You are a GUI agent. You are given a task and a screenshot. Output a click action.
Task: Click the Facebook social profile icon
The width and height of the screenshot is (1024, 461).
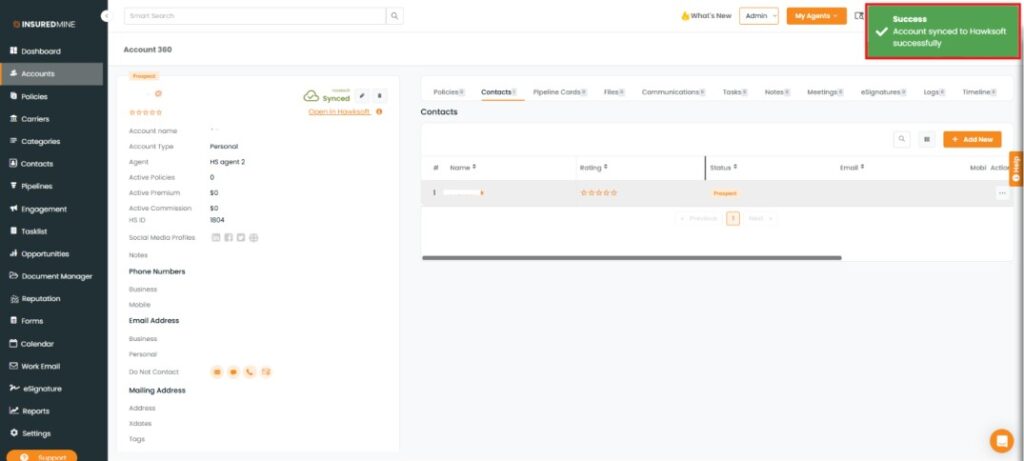click(x=229, y=238)
